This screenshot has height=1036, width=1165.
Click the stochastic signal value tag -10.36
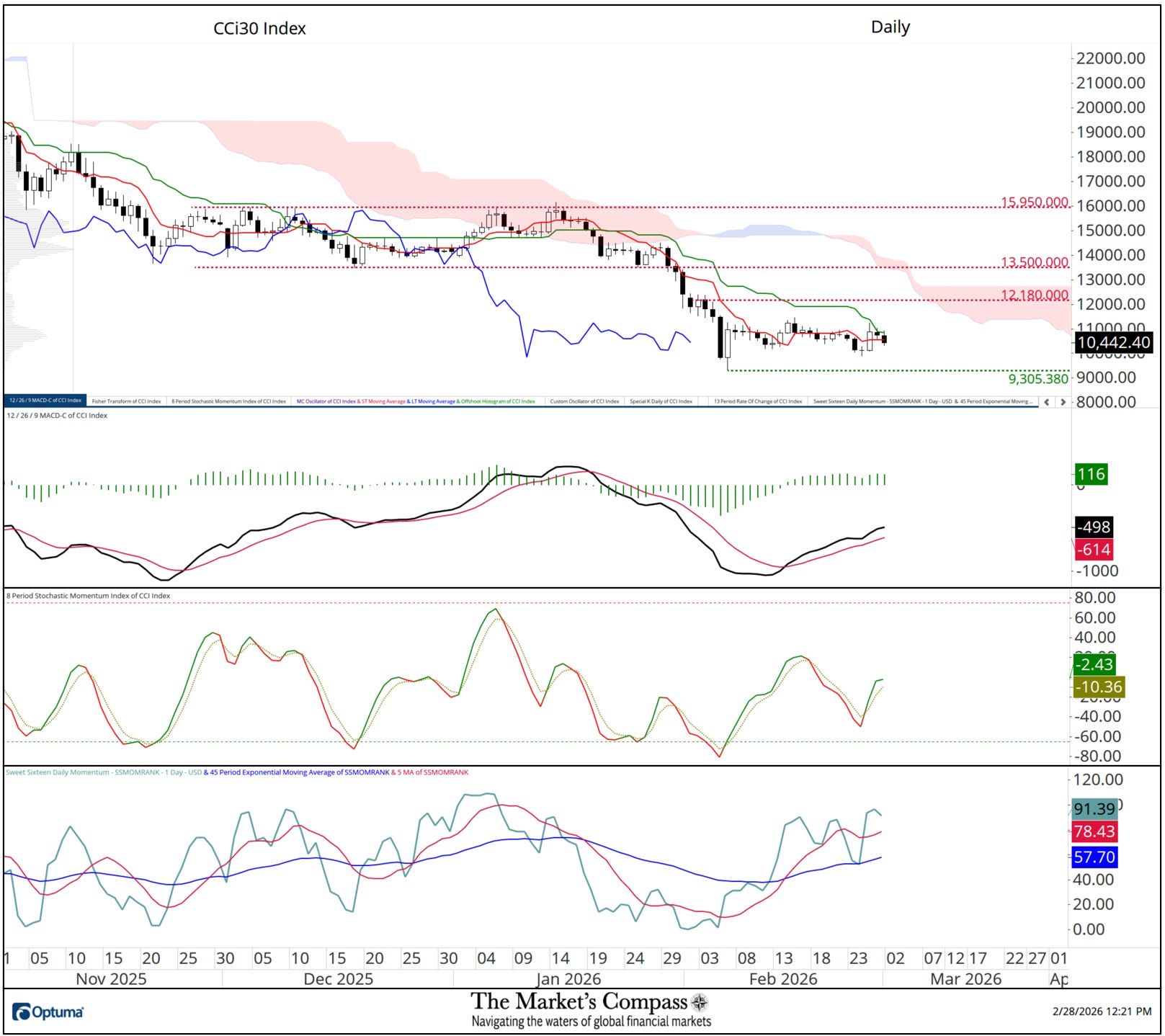pyautogui.click(x=1099, y=687)
